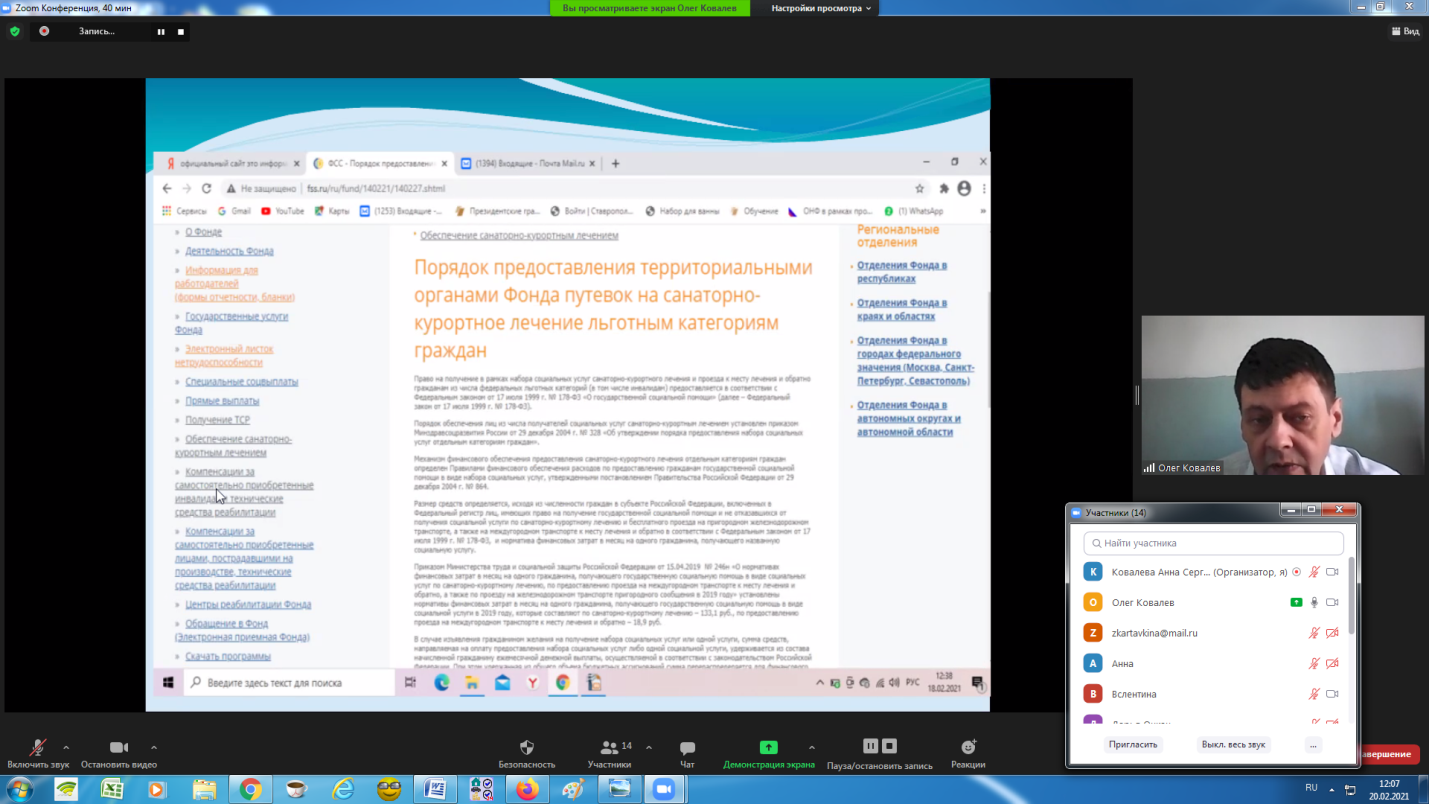Open Firefox from the Windows taskbar

coord(527,789)
